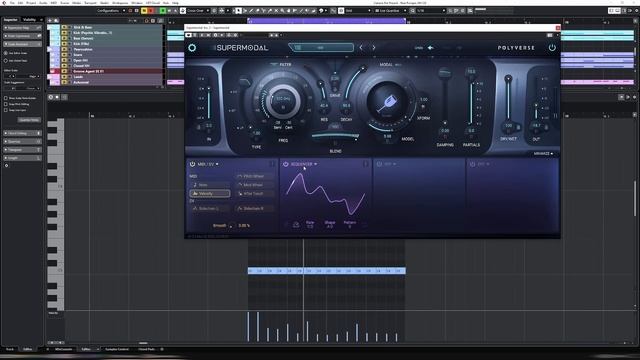The width and height of the screenshot is (640, 360).
Task: Toggle the Snap Pitch Editing checkbox
Action: pyautogui.click(x=6, y=104)
